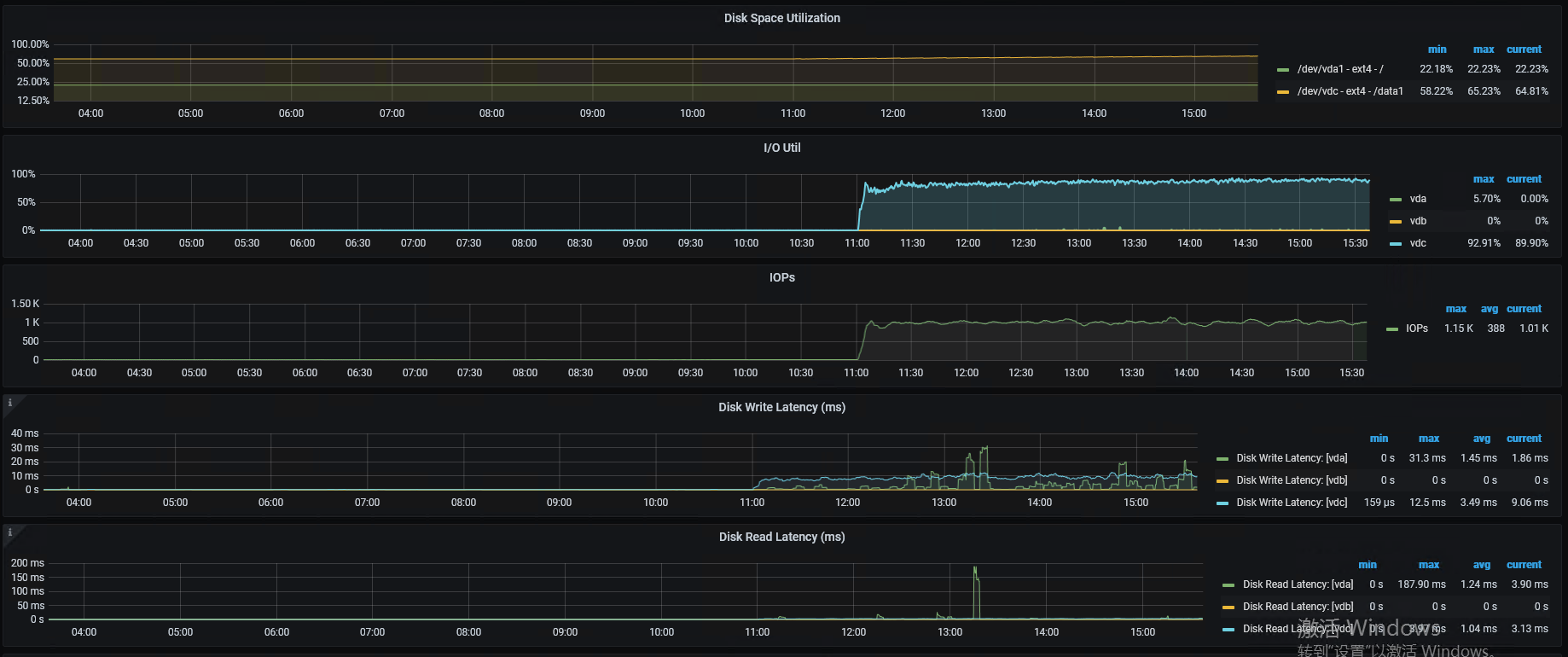This screenshot has width=1568, height=657.
Task: Expand the IOPs panel title menu
Action: (781, 277)
